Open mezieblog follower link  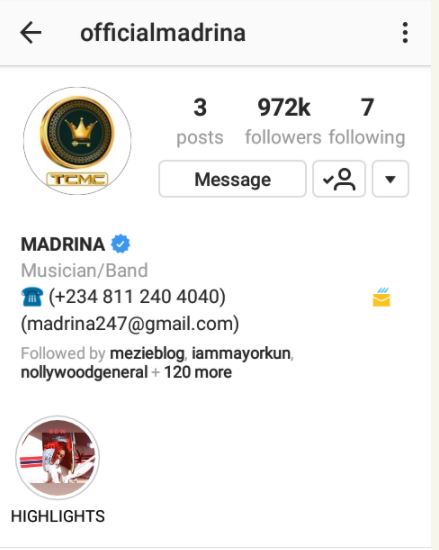click(147, 354)
